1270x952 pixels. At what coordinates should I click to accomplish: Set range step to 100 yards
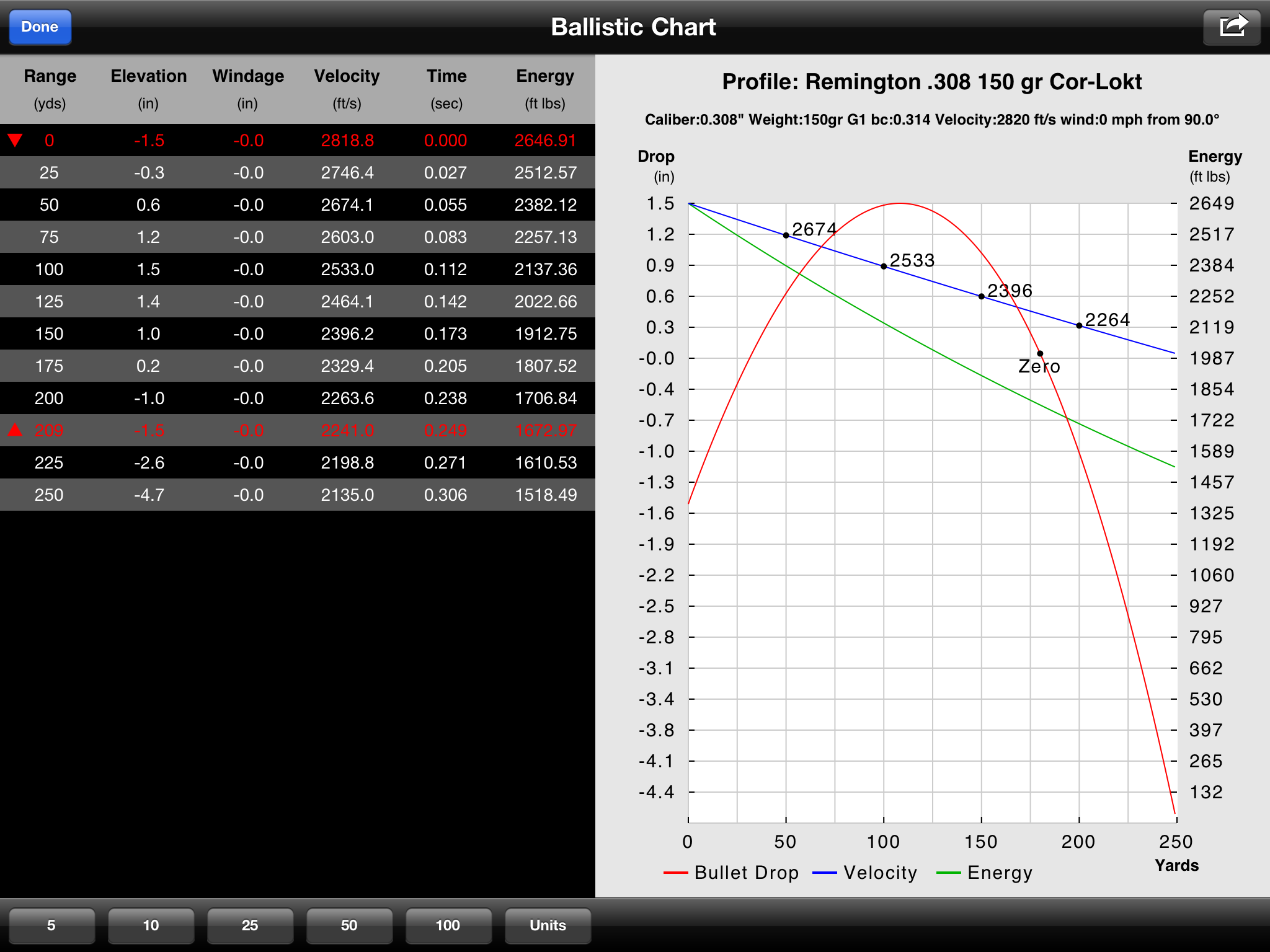(x=448, y=925)
